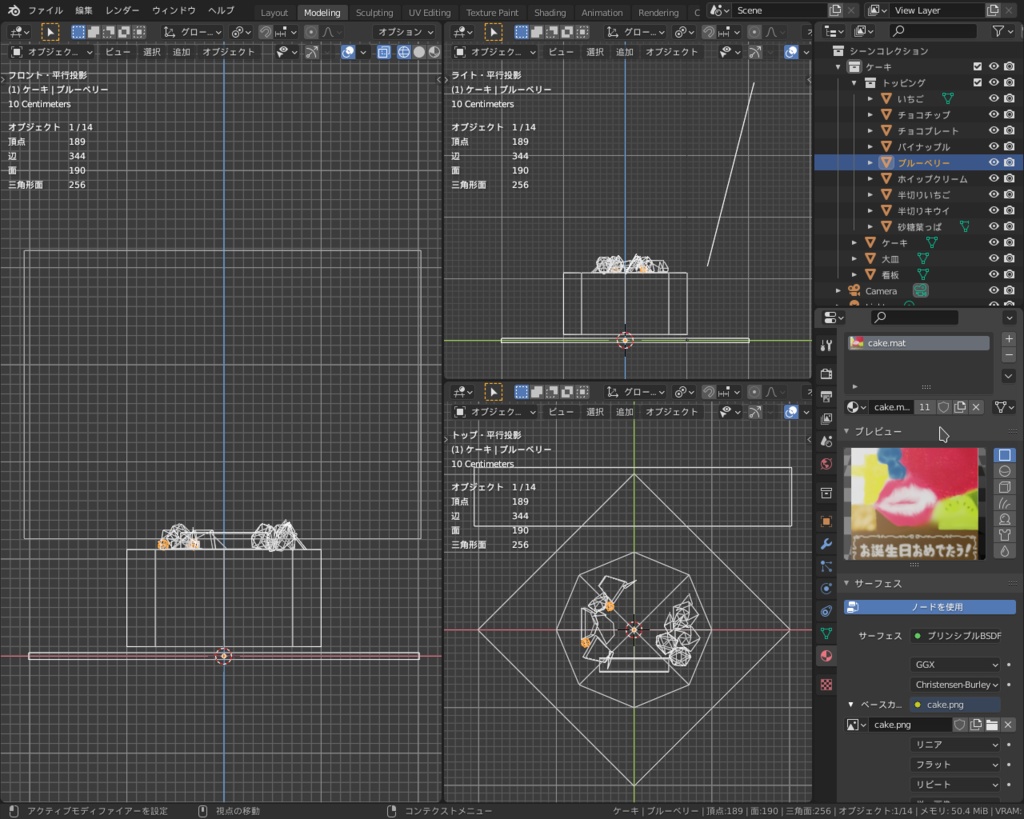Toggle viewport visibility of Camera
Viewport: 1024px width, 819px height.
pos(994,291)
